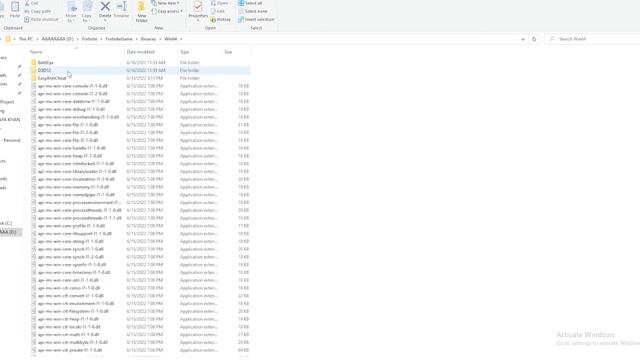The width and height of the screenshot is (640, 360).
Task: Click History in Open group
Action: [x=221, y=19]
